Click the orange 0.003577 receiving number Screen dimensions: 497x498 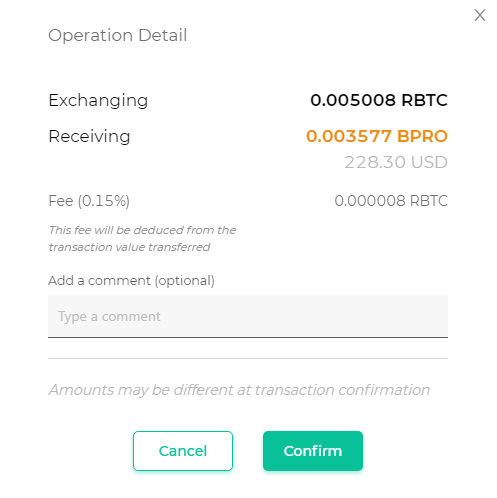[349, 136]
